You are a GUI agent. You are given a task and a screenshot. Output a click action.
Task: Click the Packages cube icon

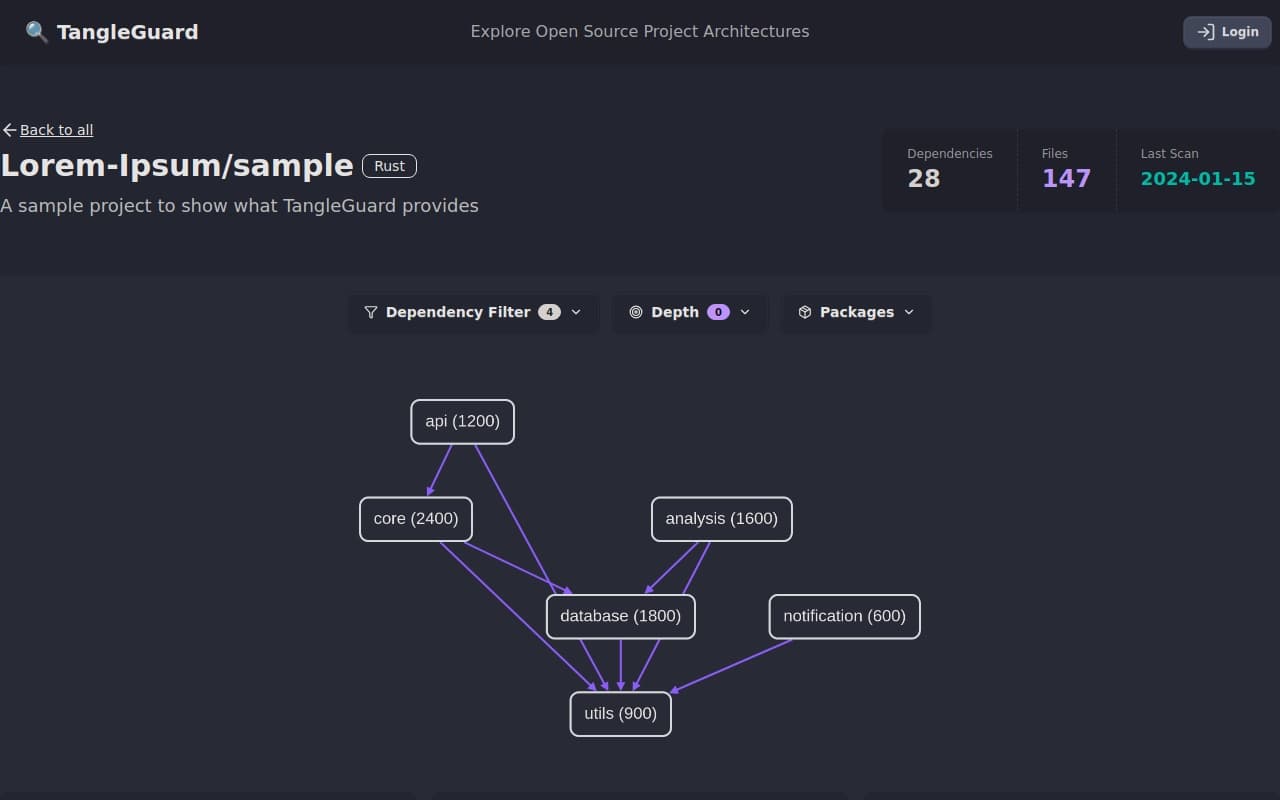805,312
